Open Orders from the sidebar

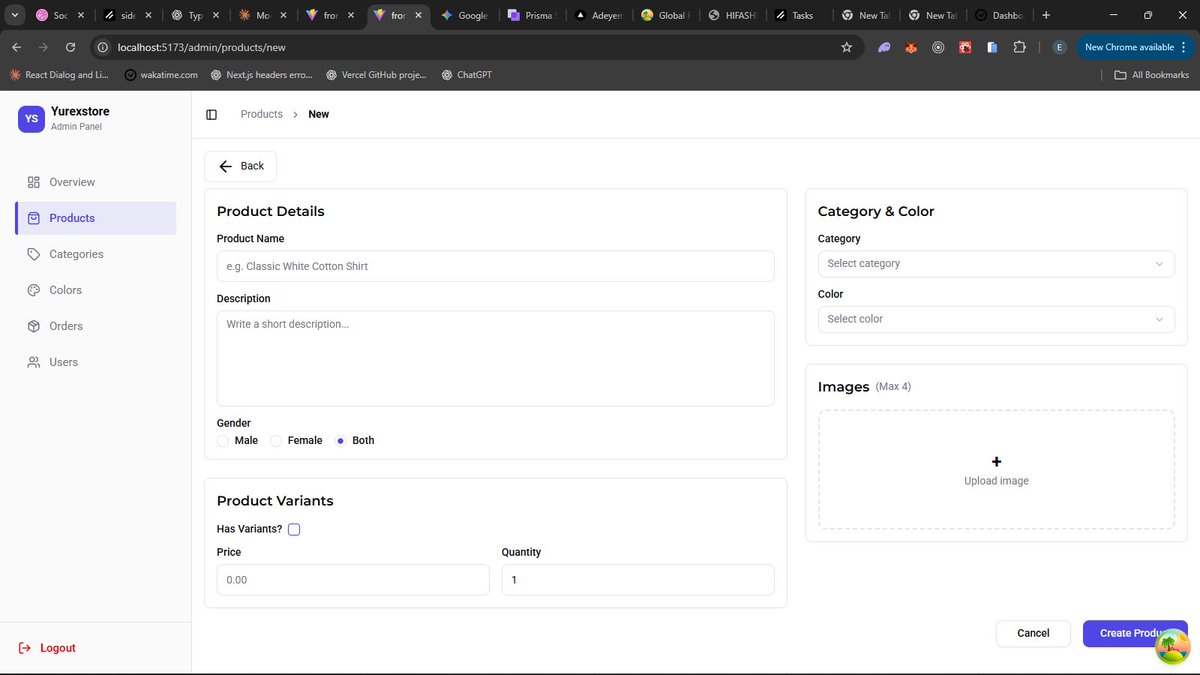pyautogui.click(x=65, y=325)
